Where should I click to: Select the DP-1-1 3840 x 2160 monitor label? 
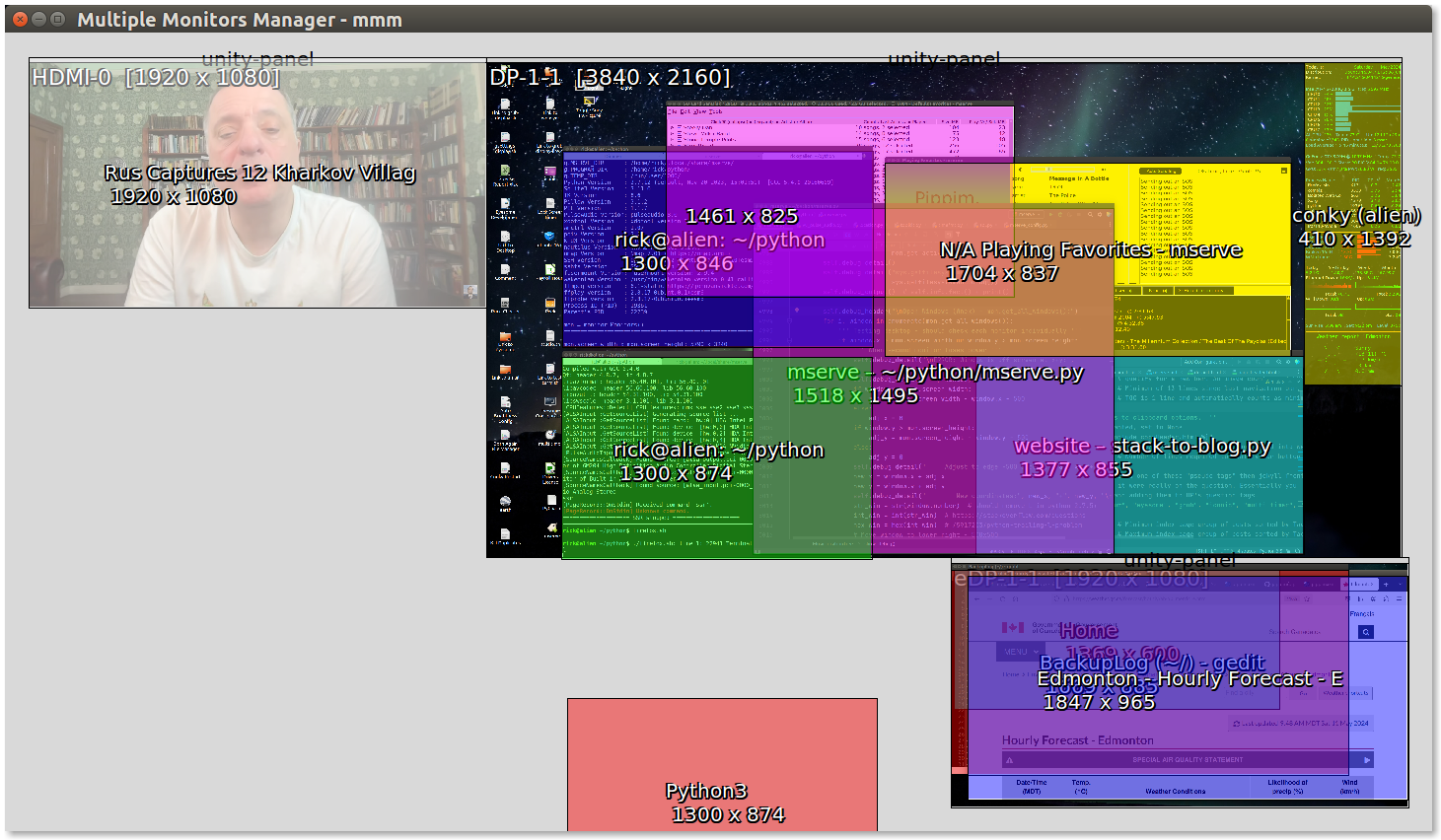[610, 77]
